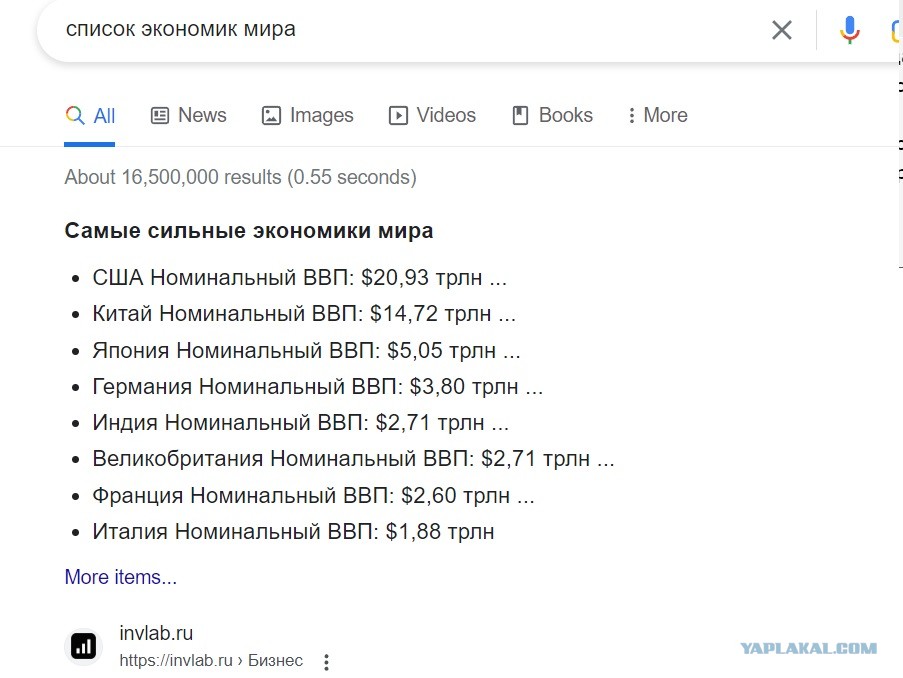Open the invlab.ru result link
This screenshot has height=678, width=903.
coord(156,633)
